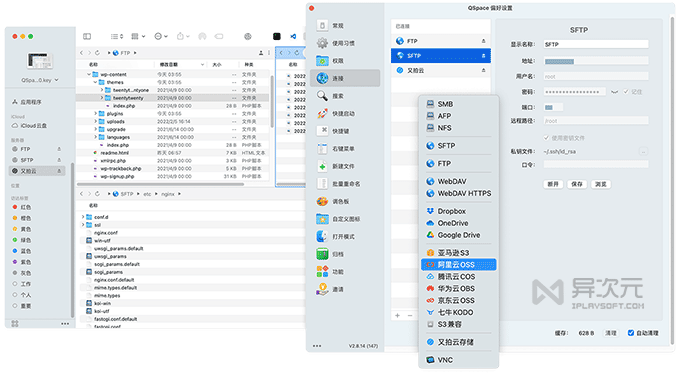Screen dimensions: 680x383
Task: Toggle the 记住 remember password checkbox
Action: click(x=626, y=92)
